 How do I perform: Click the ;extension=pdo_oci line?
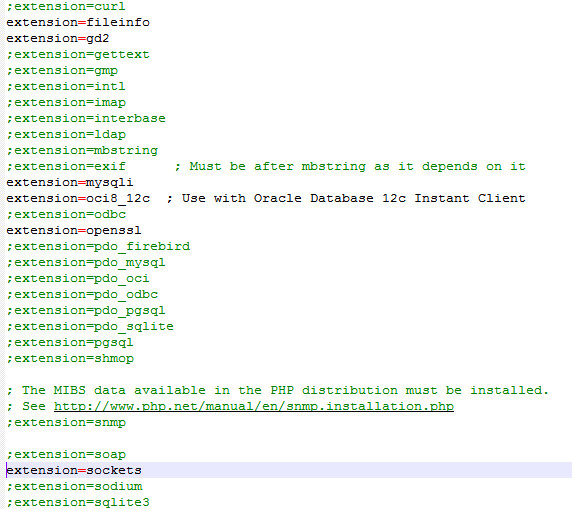(x=78, y=279)
